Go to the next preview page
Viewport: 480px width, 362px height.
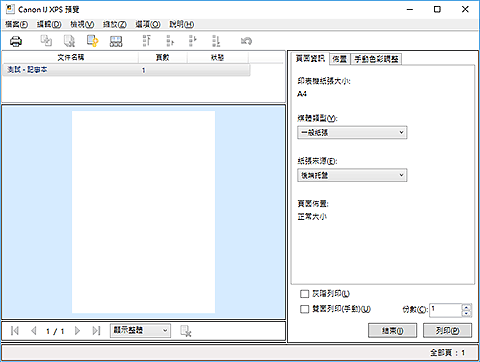tap(77, 331)
